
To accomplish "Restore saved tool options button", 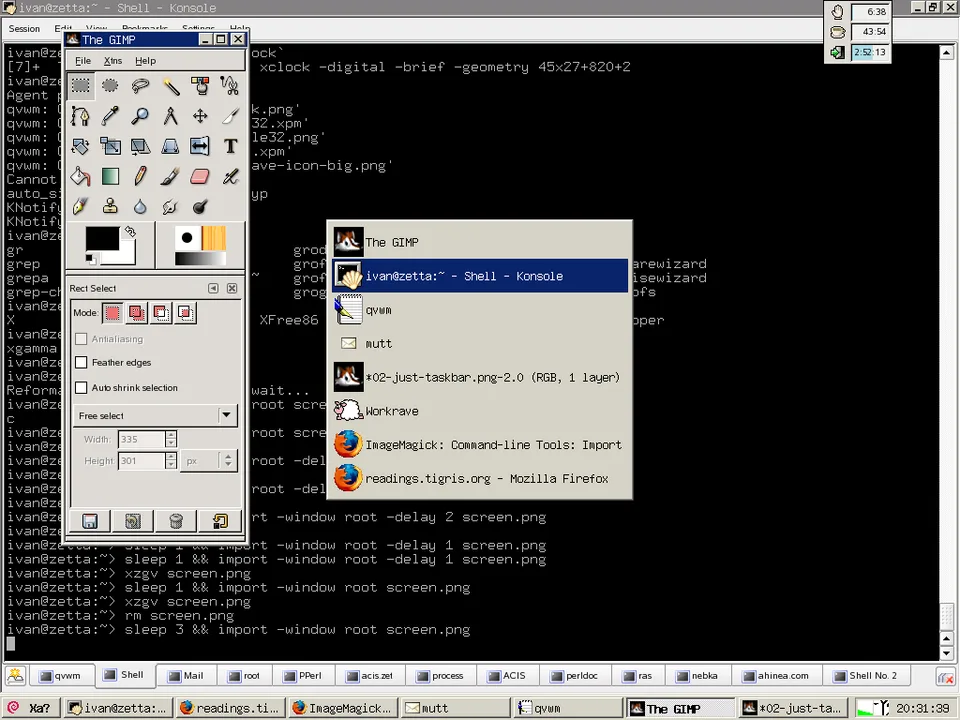I will [133, 521].
